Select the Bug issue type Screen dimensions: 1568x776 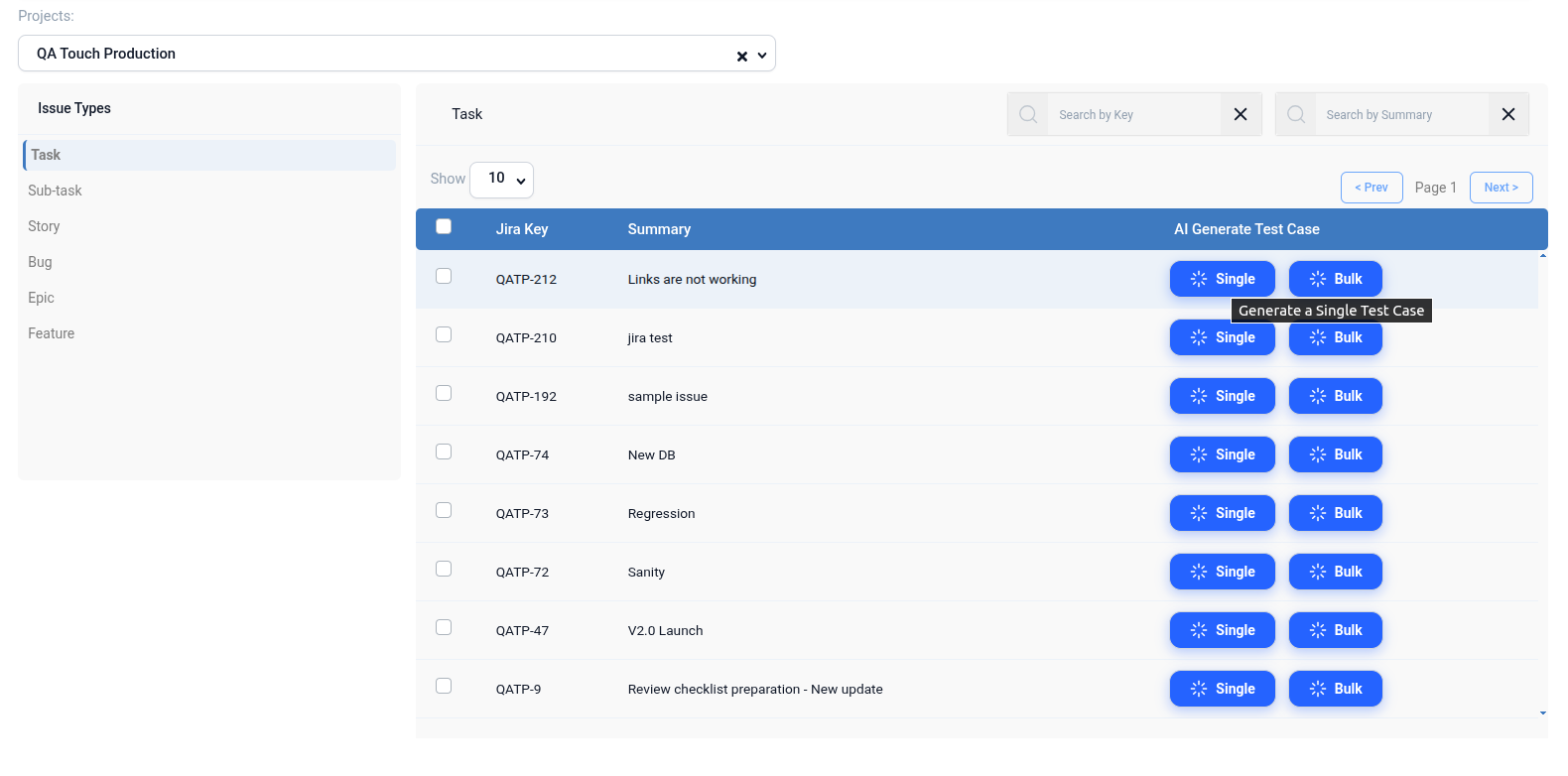(40, 262)
